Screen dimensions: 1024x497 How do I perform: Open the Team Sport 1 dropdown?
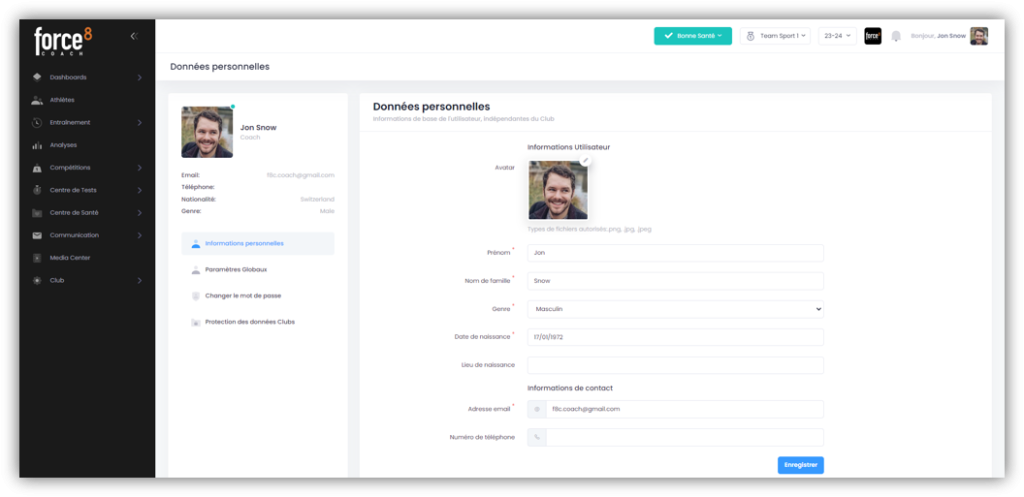784,36
